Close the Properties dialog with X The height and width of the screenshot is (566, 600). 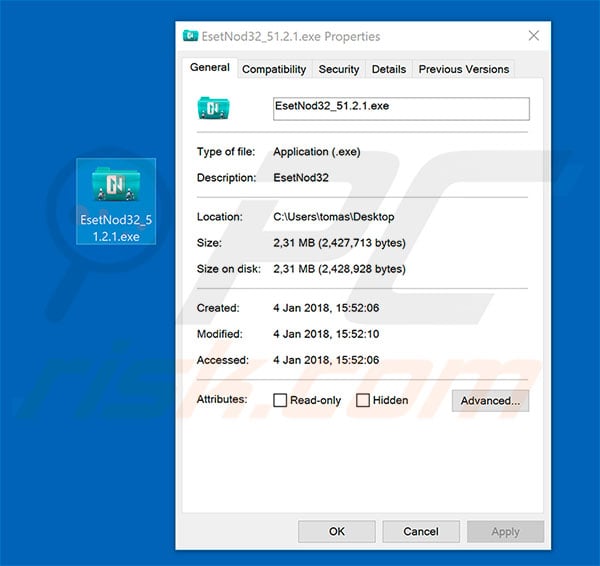tap(533, 36)
